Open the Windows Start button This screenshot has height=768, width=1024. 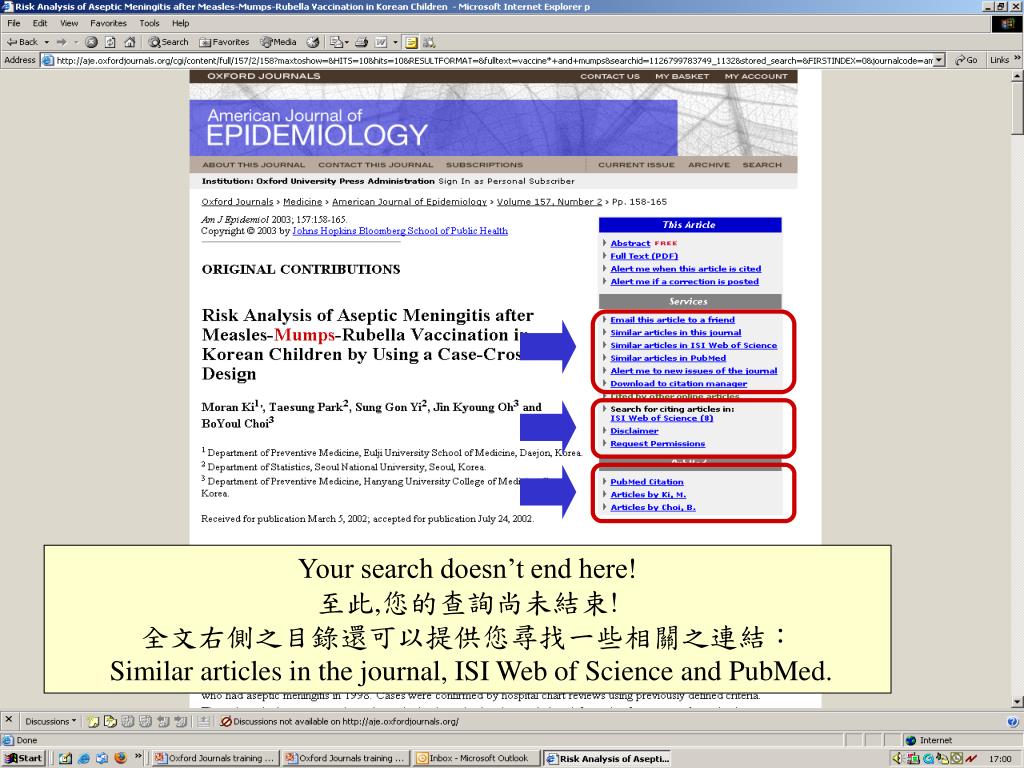coord(24,758)
